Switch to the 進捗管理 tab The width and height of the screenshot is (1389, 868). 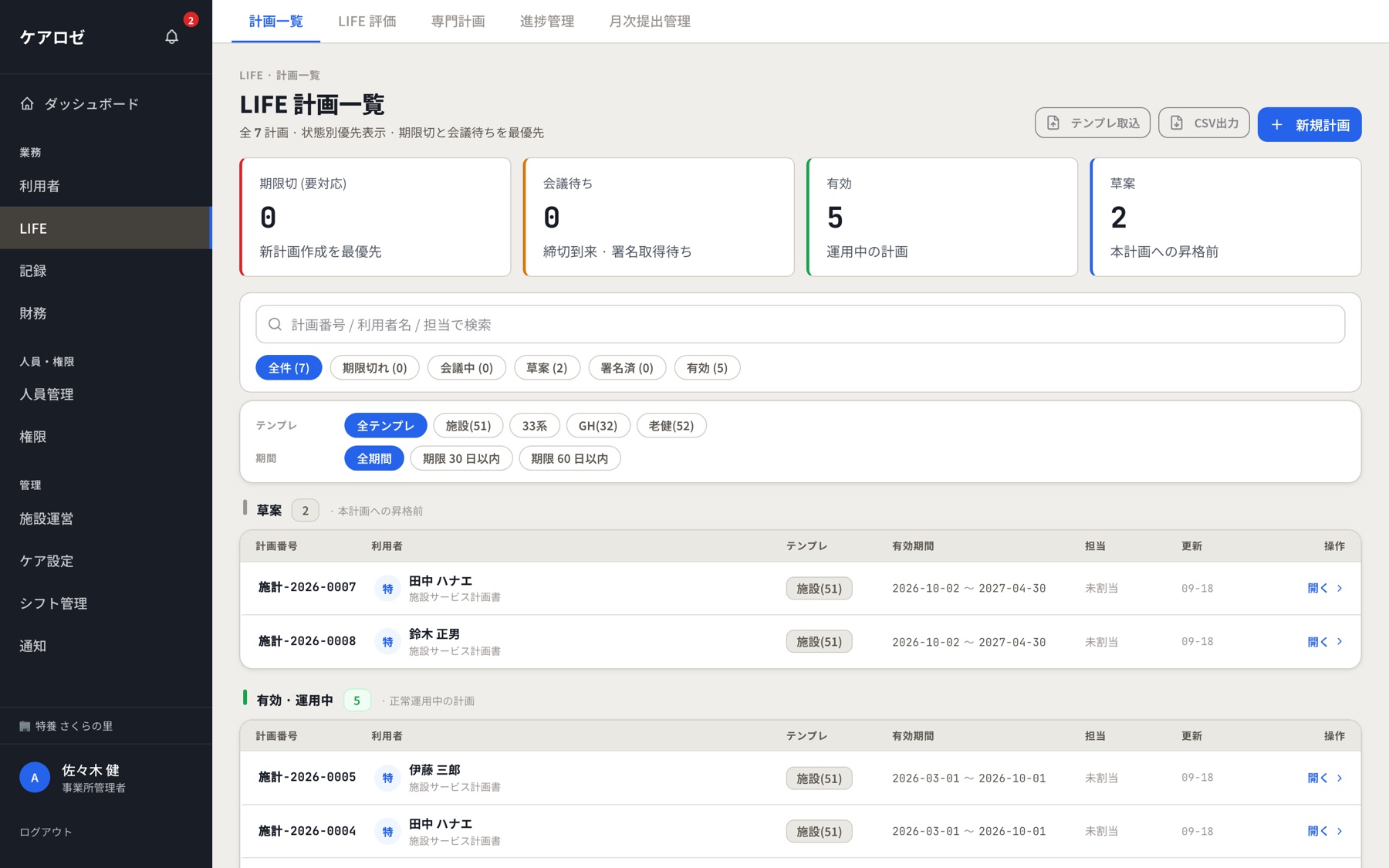point(546,22)
